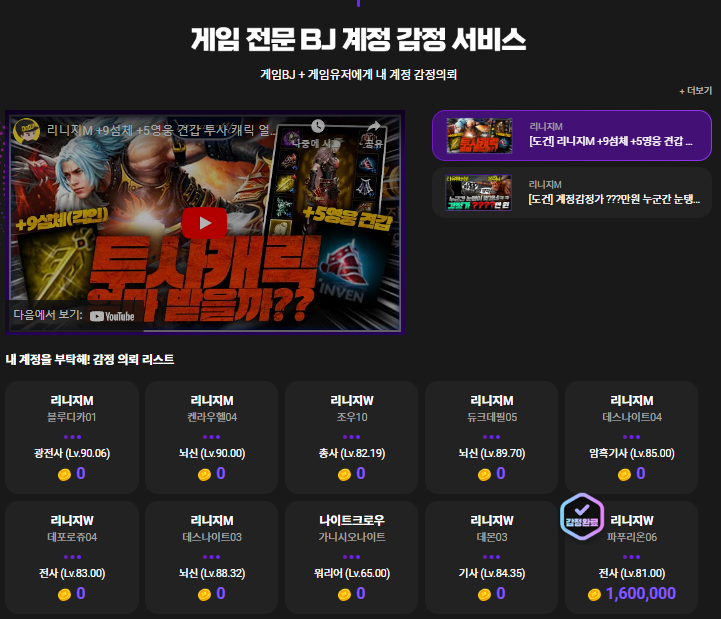Click the gold coin icon on 데스나이트03 card
This screenshot has height=619, width=721.
click(204, 595)
